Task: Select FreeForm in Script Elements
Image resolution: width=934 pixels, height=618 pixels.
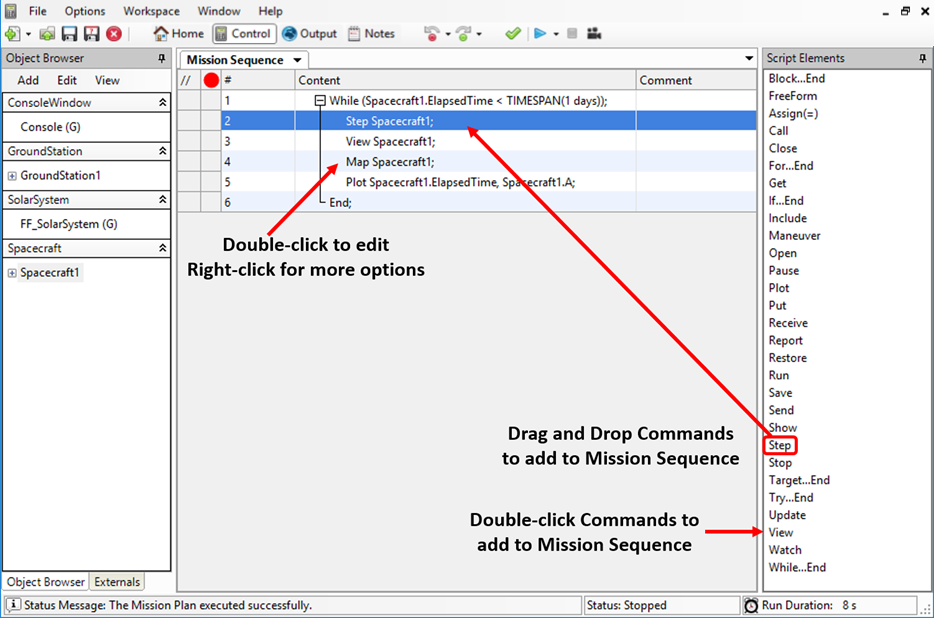Action: click(793, 96)
